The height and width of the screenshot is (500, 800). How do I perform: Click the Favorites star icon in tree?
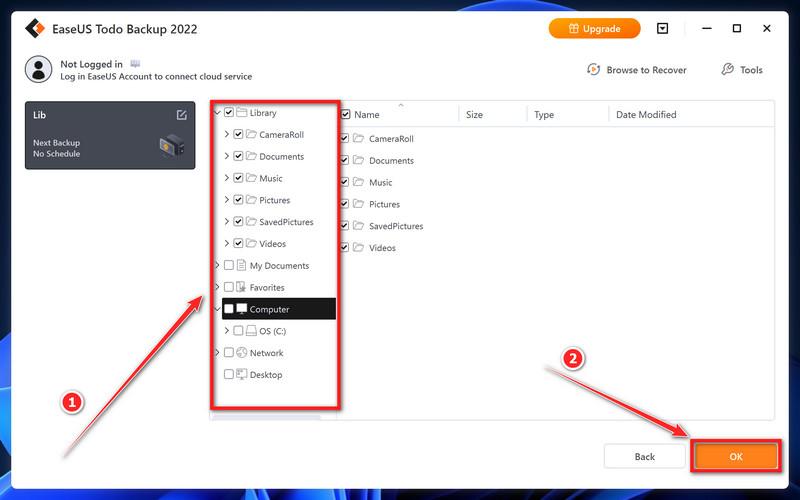[241, 287]
